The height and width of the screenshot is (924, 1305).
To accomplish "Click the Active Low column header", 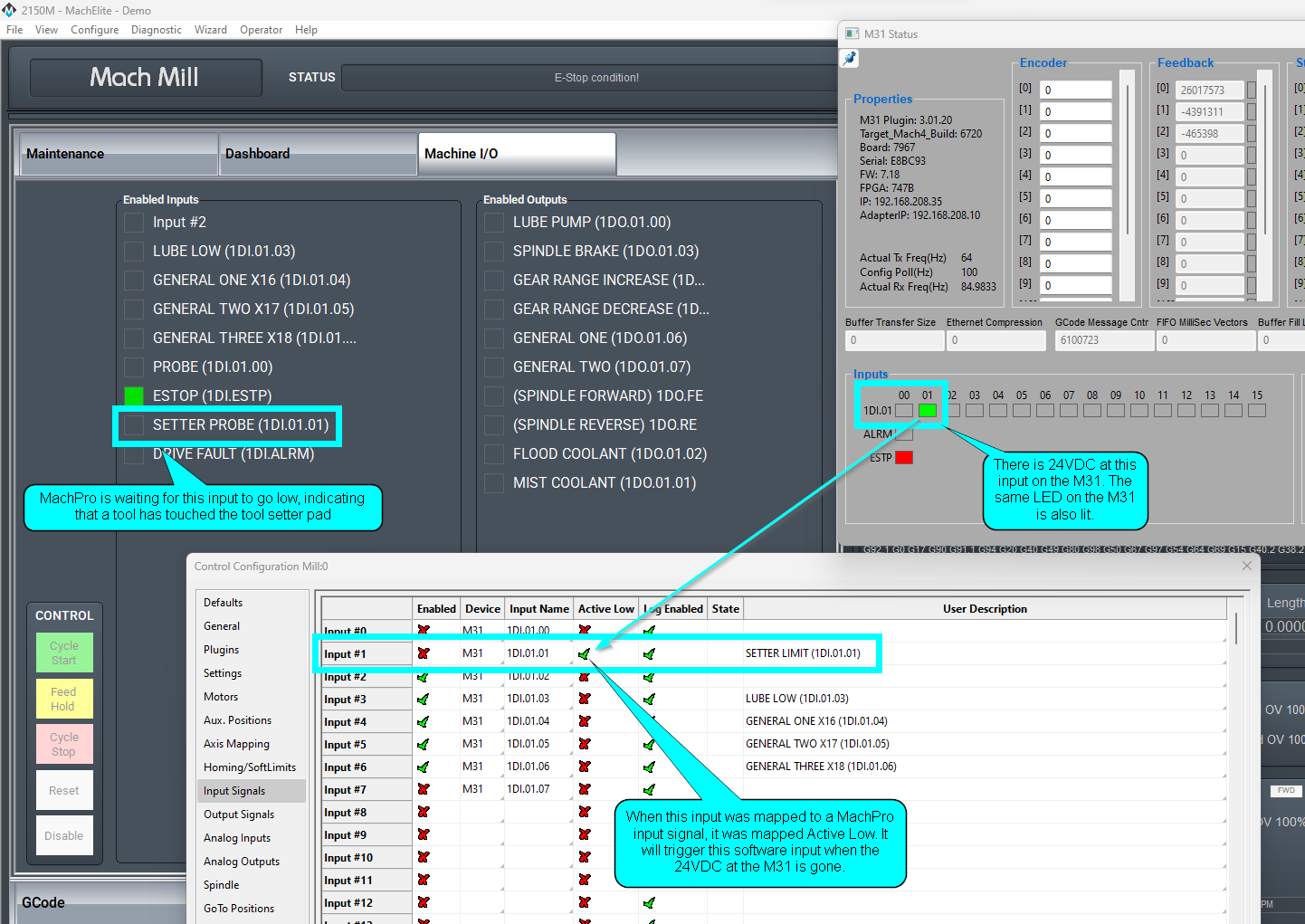I will (x=606, y=609).
